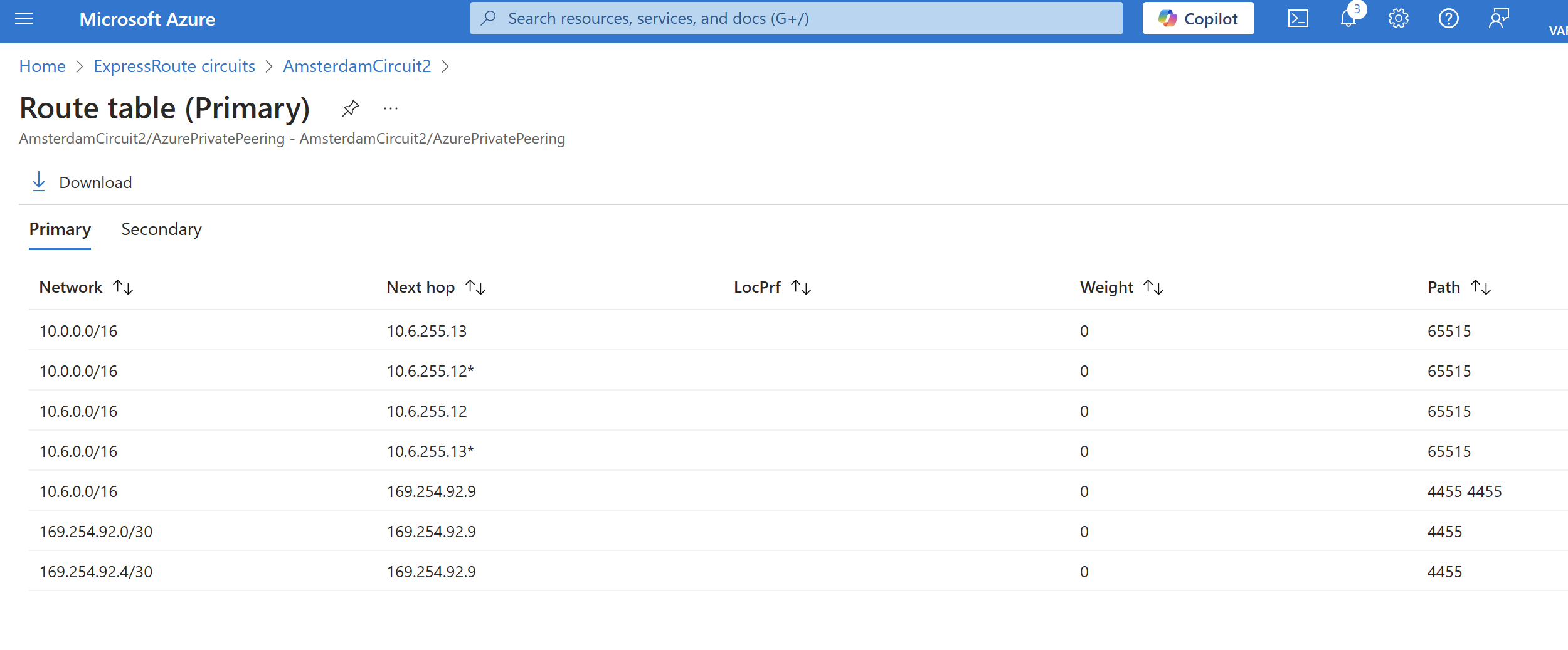Open AmsterdamCircuit2 breadcrumb link
The image size is (1568, 650).
357,66
